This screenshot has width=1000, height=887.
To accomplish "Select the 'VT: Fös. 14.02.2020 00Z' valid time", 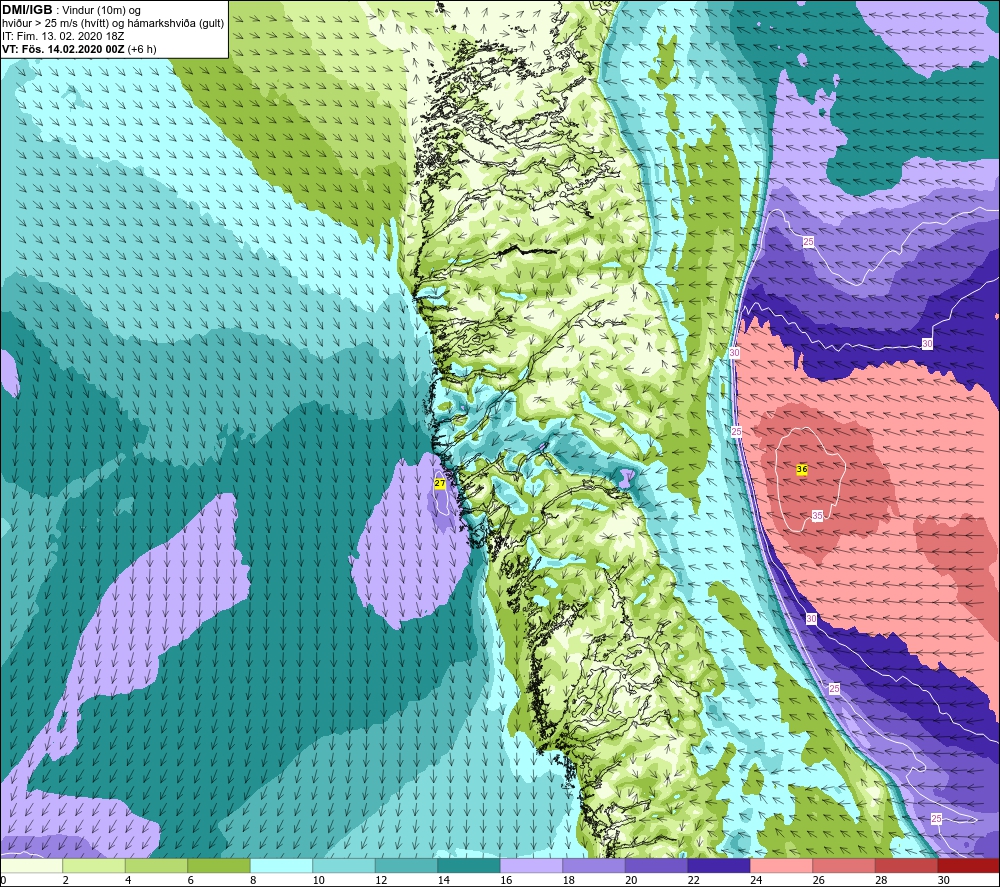I will point(63,49).
